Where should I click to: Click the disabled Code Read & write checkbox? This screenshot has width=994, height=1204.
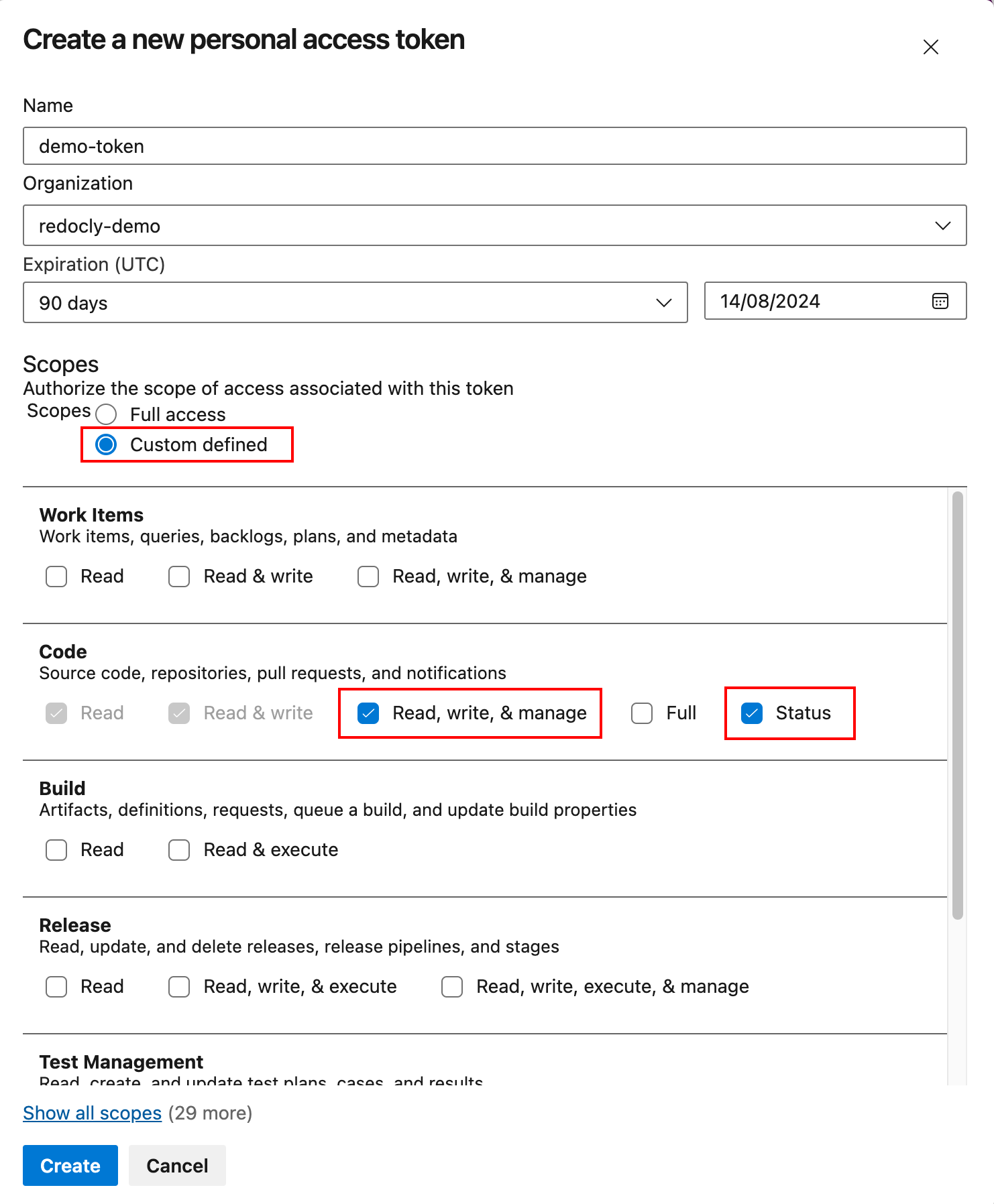[179, 713]
